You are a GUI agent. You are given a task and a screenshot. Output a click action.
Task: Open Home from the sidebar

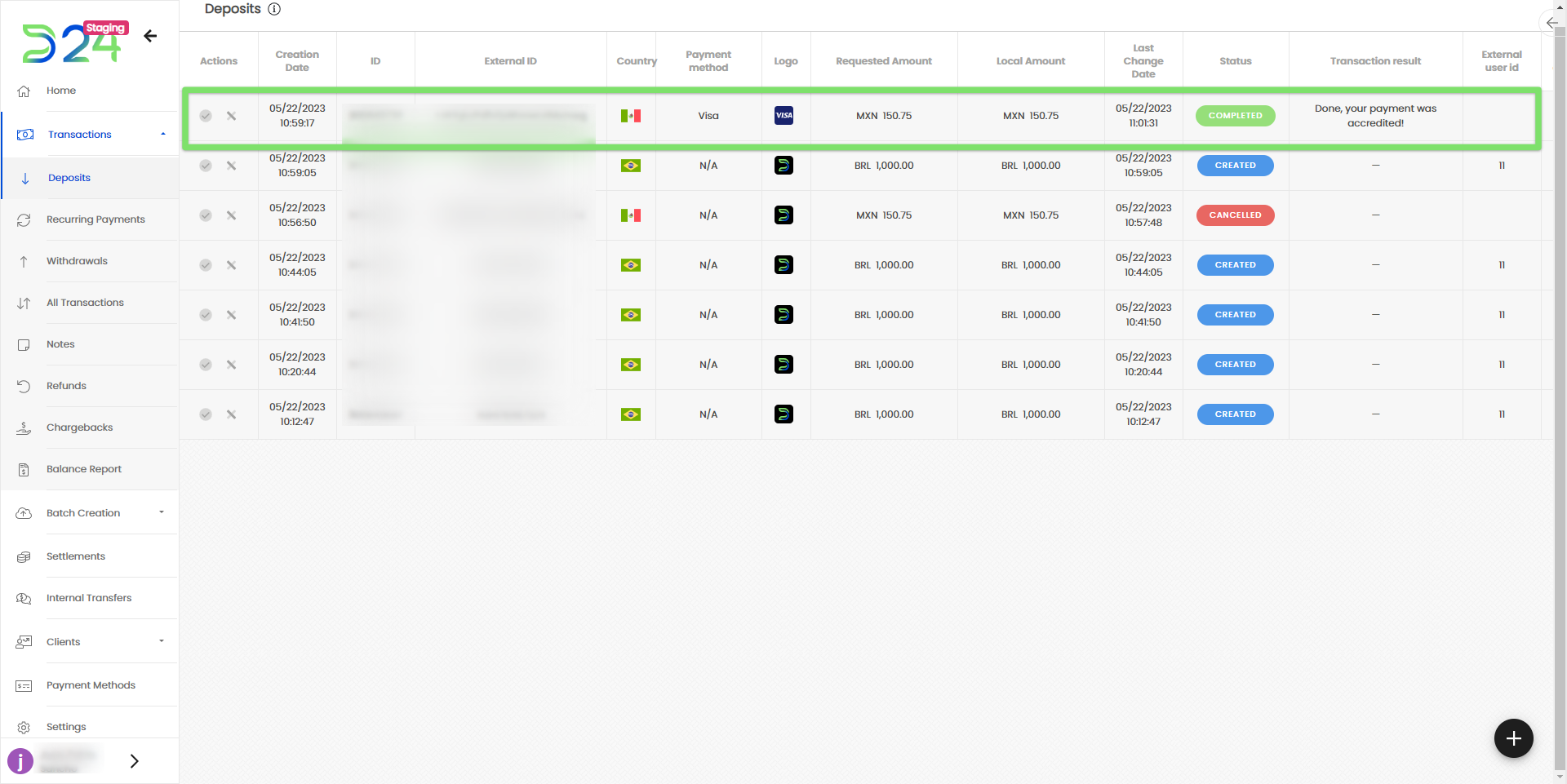(x=61, y=91)
